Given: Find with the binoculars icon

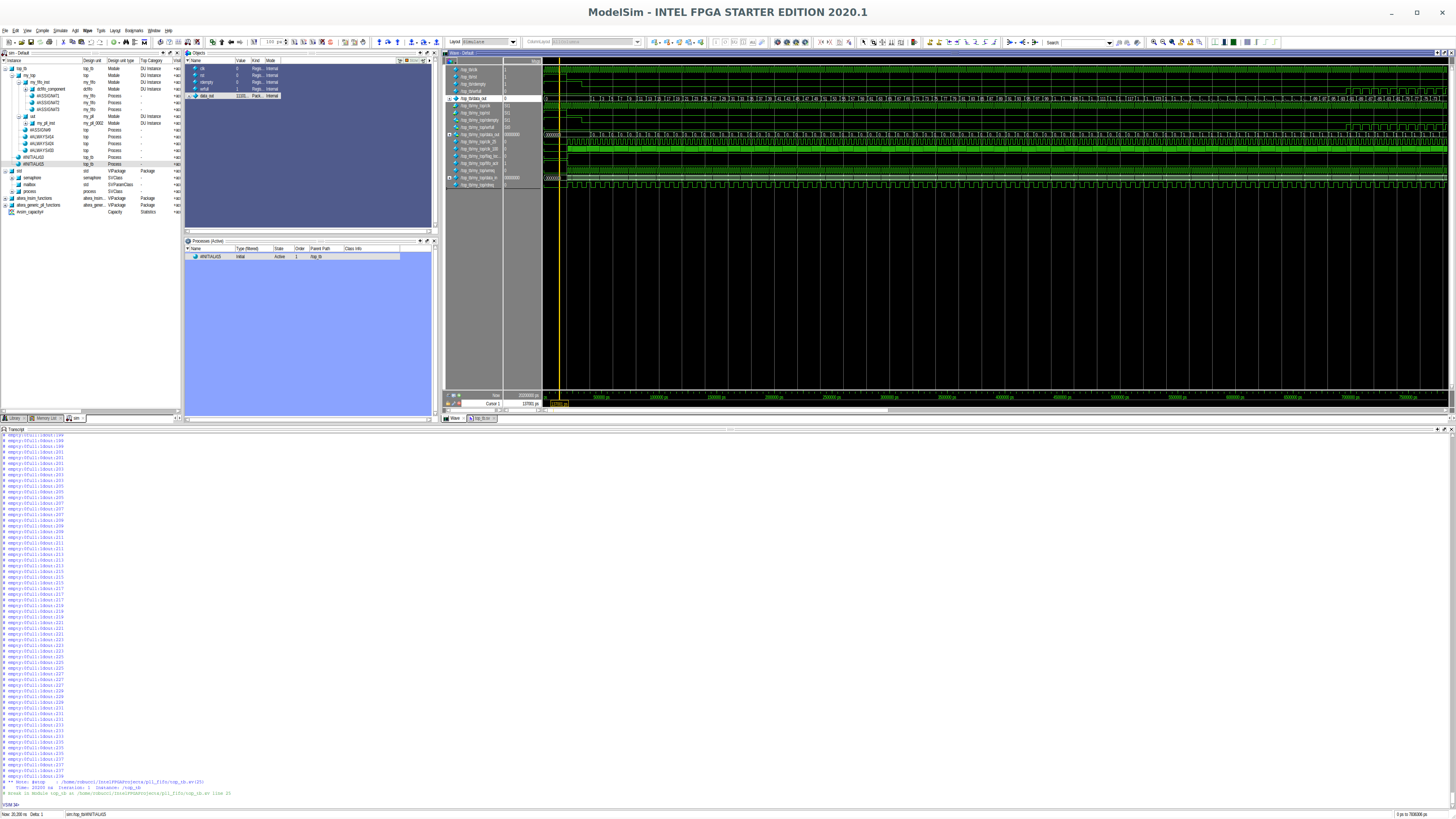Looking at the screenshot, I should click(126, 42).
